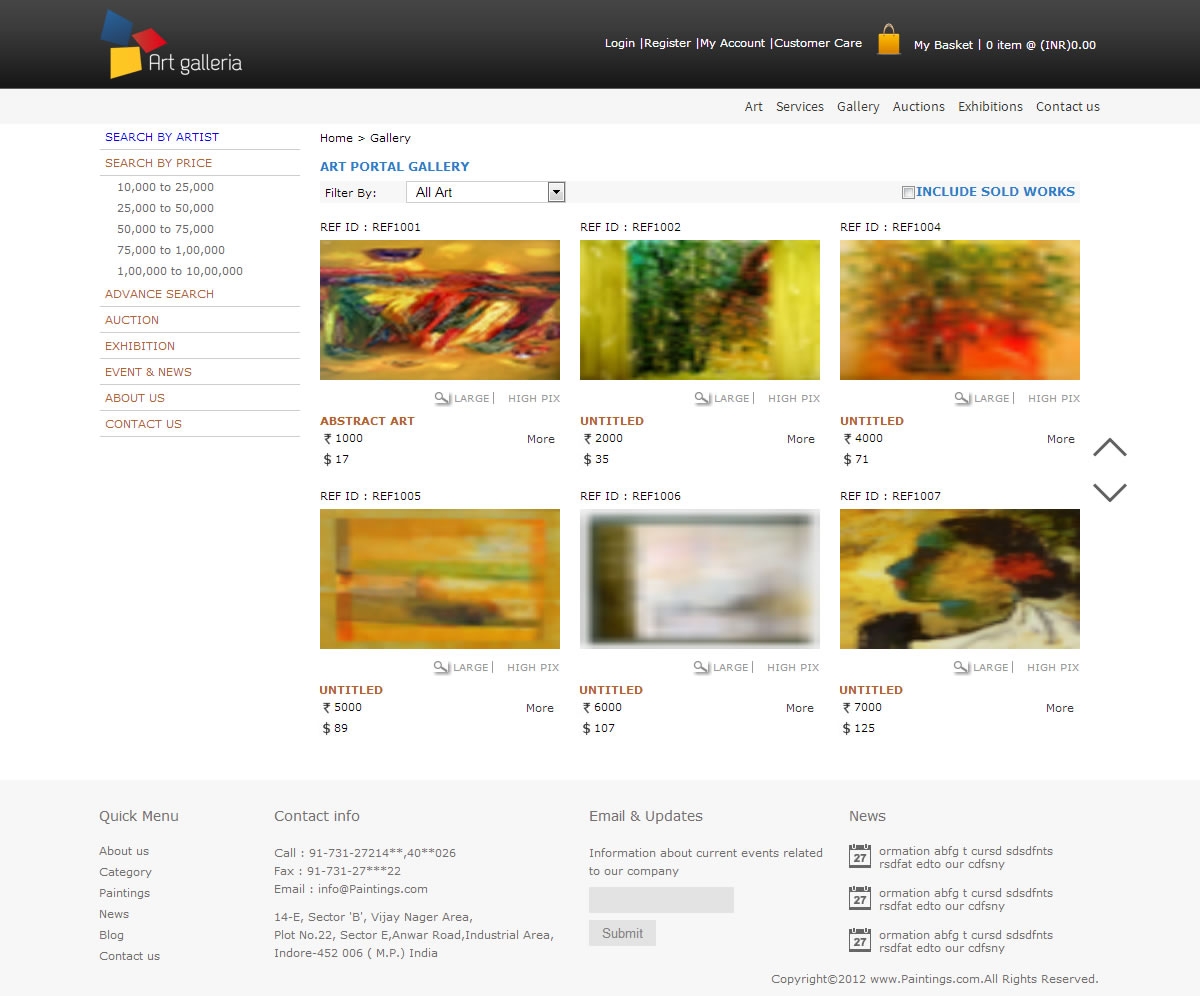
Task: Open About us in Quick Menu footer
Action: point(124,851)
